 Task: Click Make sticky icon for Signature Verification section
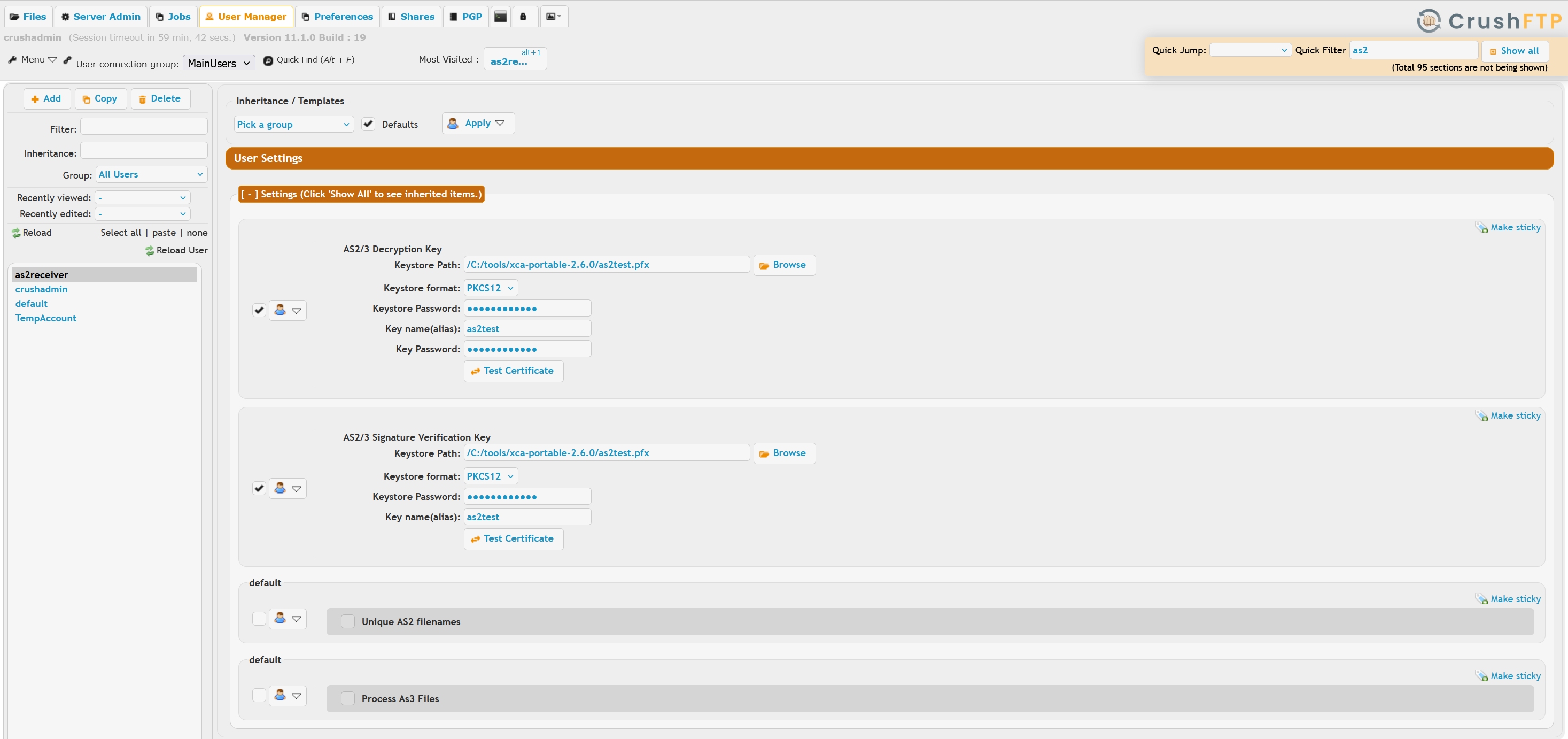tap(1481, 415)
